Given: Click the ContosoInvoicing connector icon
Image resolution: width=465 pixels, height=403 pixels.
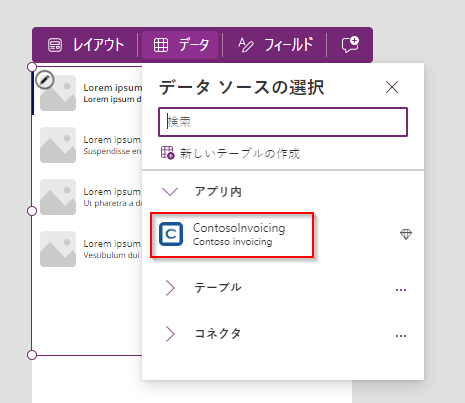Looking at the screenshot, I should (171, 234).
